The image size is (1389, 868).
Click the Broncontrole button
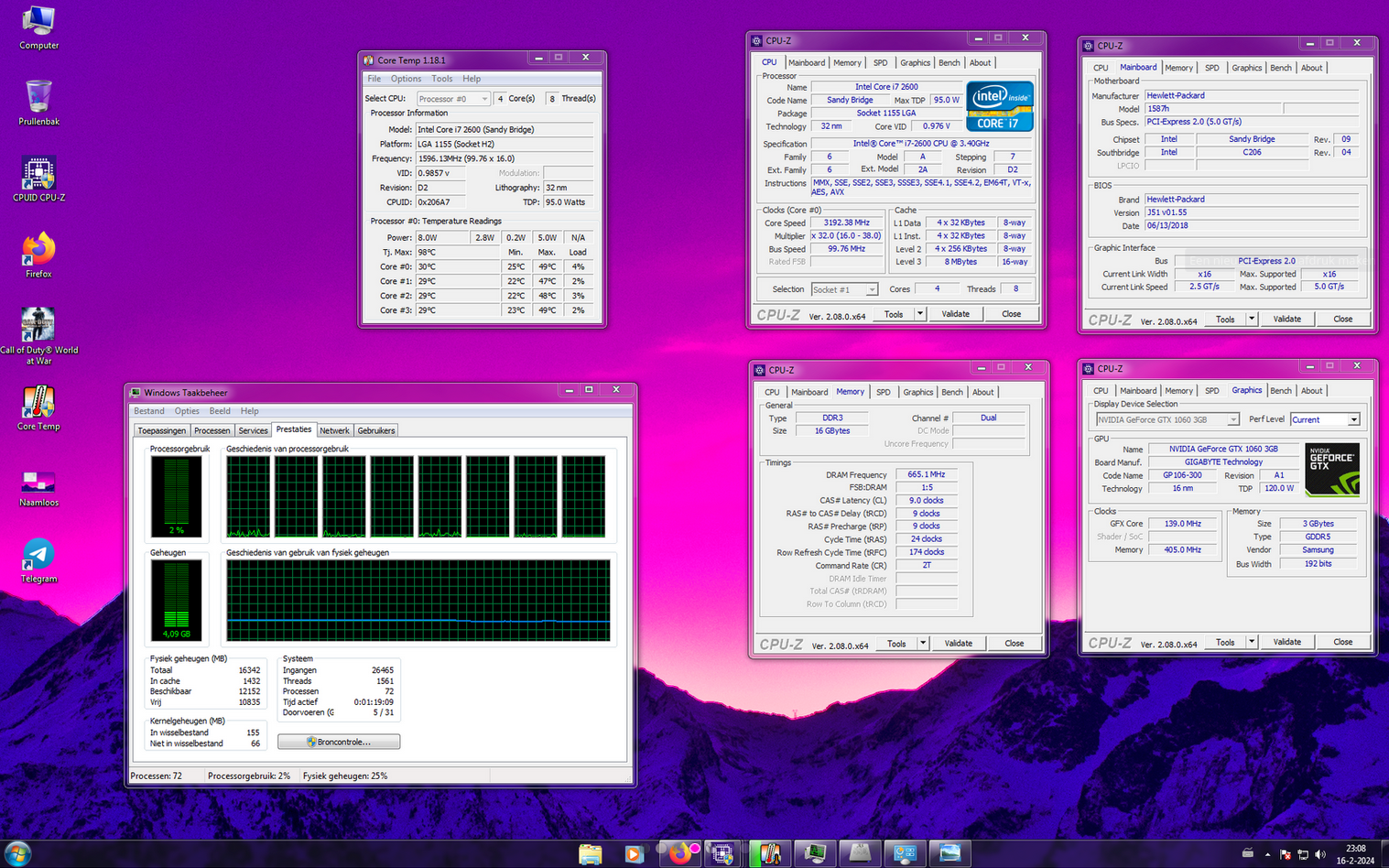pos(339,742)
